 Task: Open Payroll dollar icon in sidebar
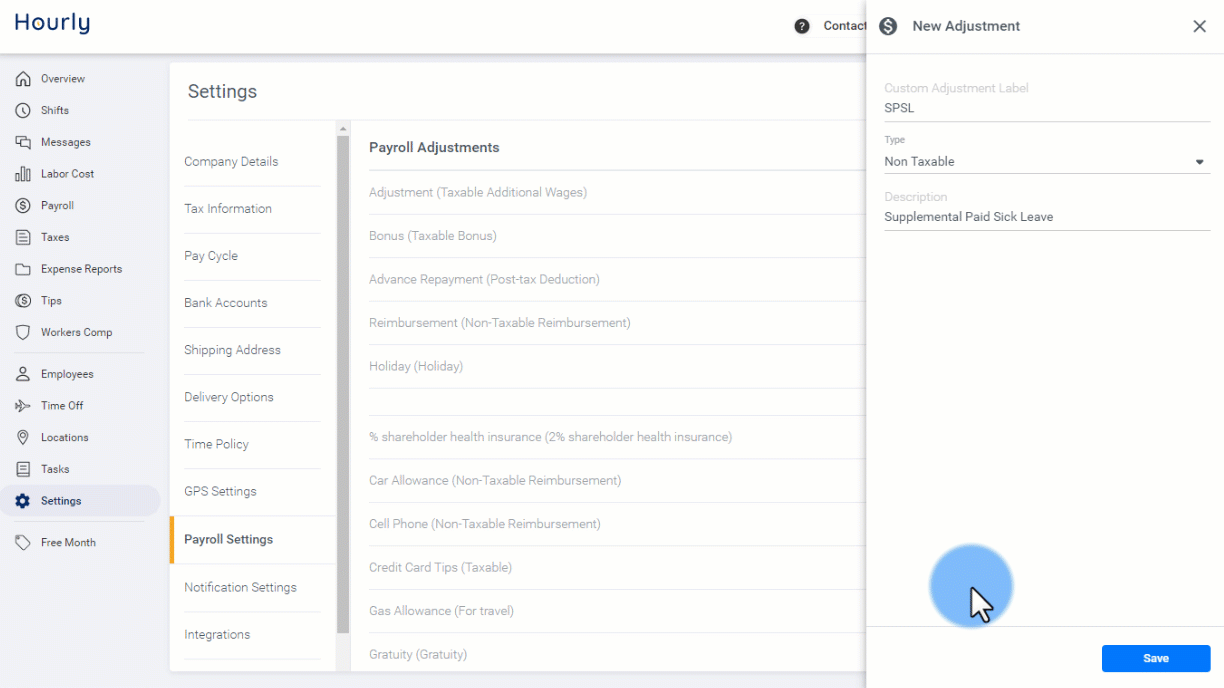pos(23,206)
